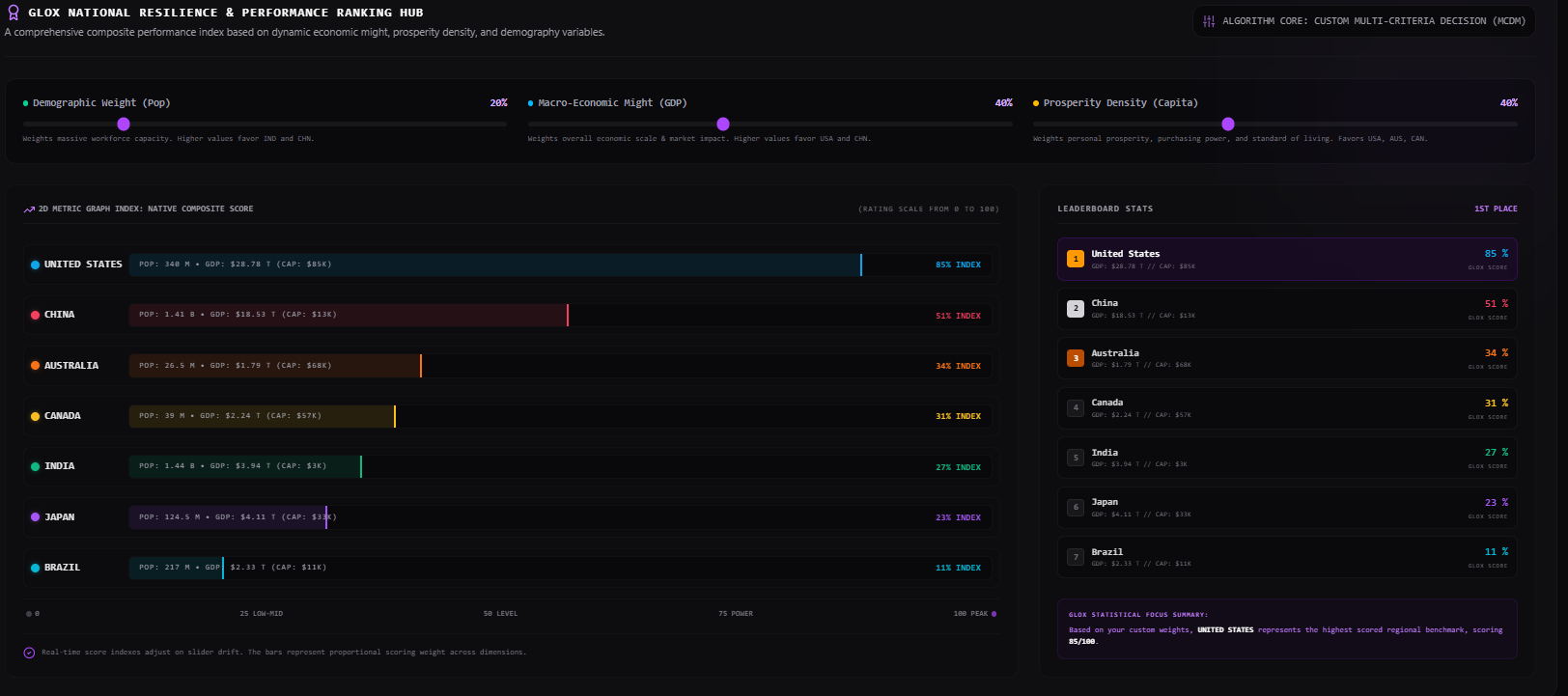Viewport: 1568px width, 696px height.
Task: Click the China stats text POP: 1.41 B
Action: coord(238,315)
